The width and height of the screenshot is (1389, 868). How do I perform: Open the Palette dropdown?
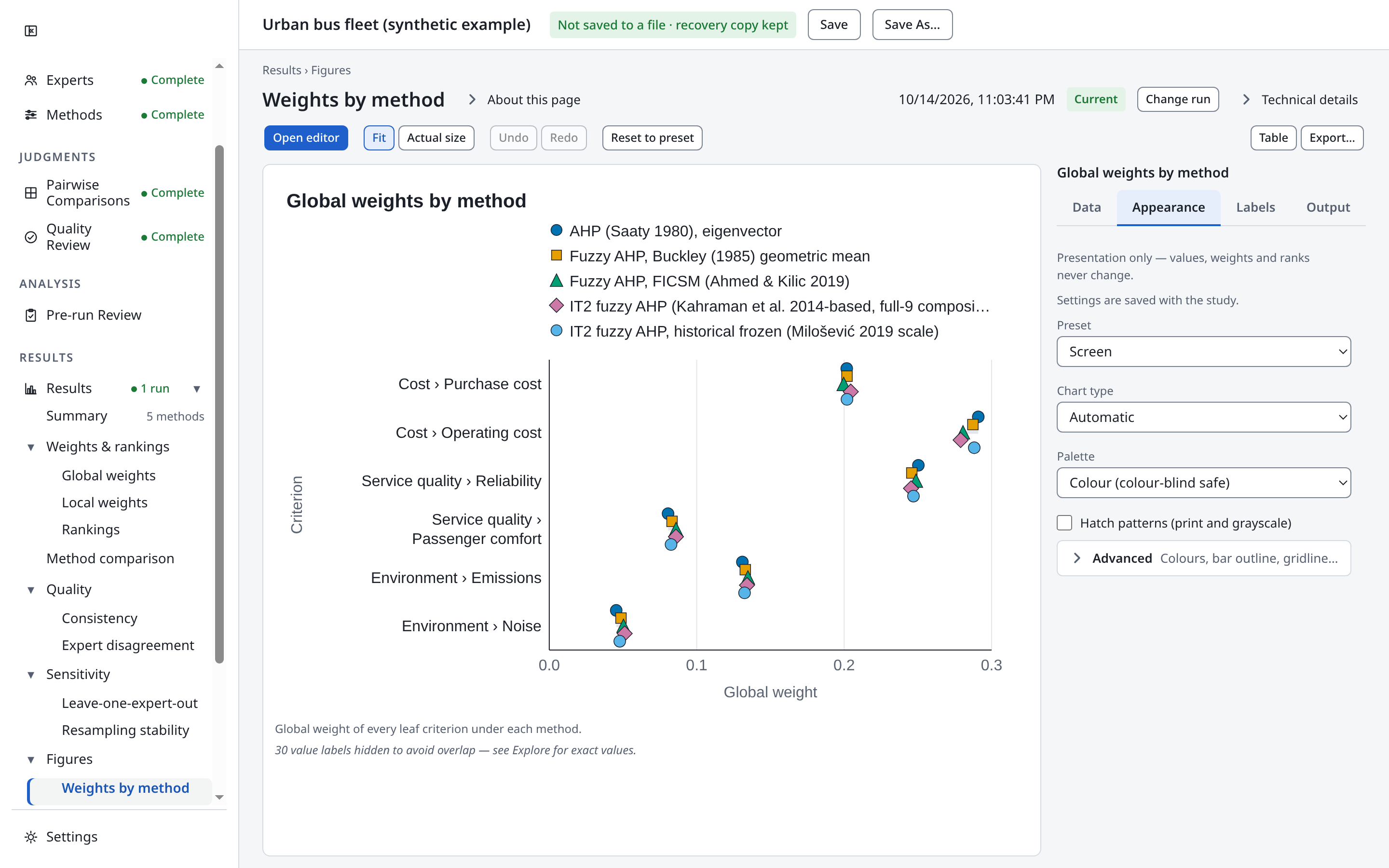[1204, 483]
